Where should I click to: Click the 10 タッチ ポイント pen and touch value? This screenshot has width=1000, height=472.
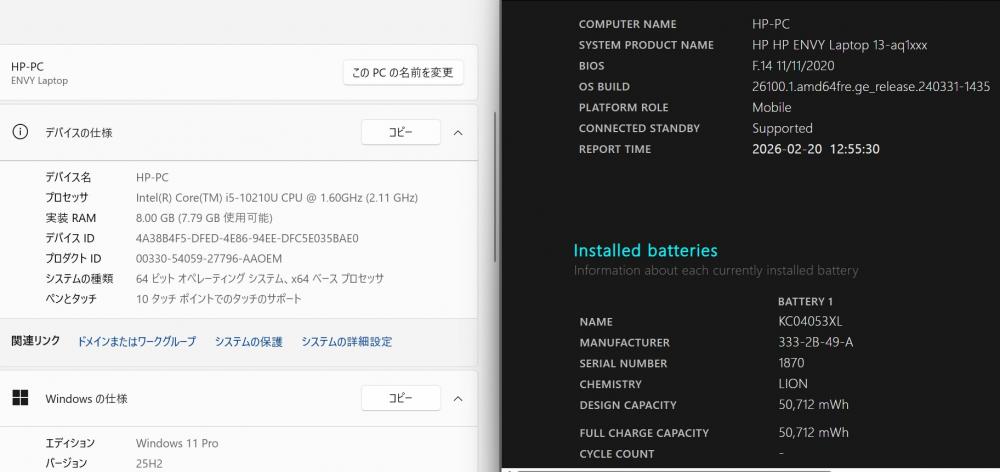(x=219, y=299)
